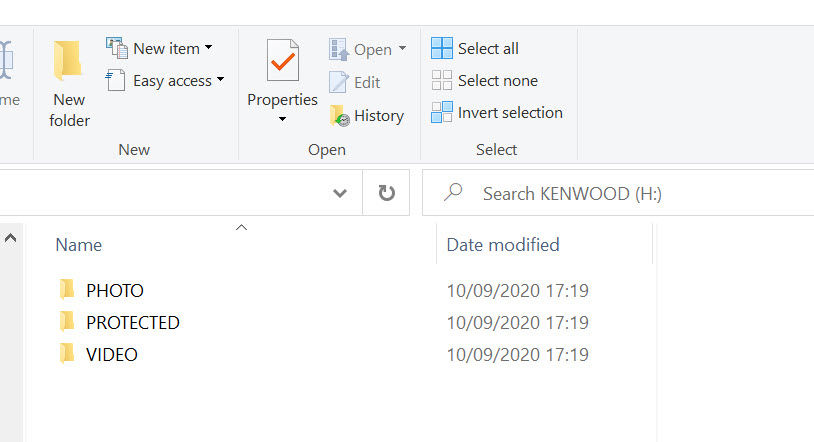Image resolution: width=814 pixels, height=442 pixels.
Task: Open the Properties dropdown arrow
Action: point(282,119)
